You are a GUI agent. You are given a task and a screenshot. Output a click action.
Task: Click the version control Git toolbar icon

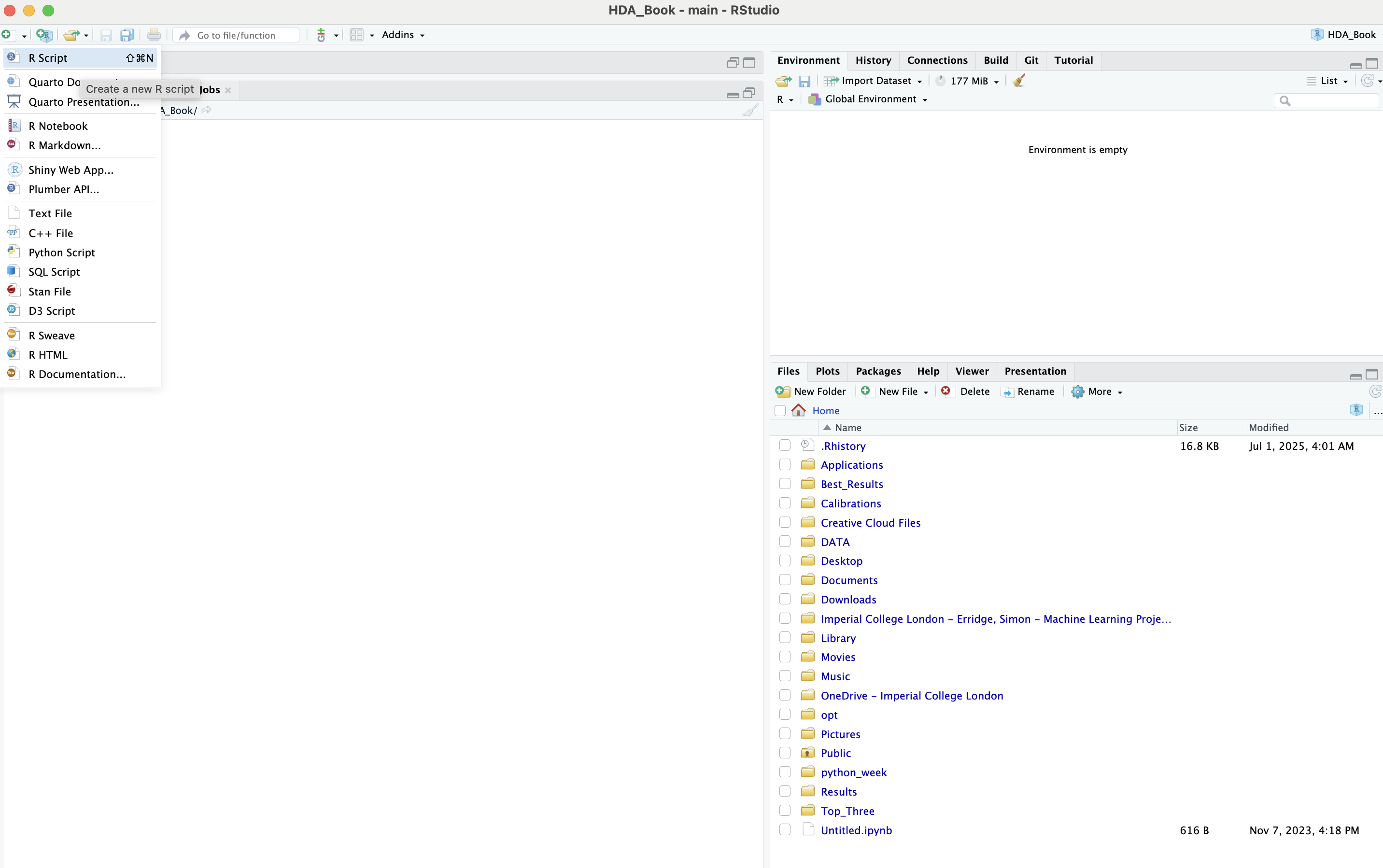tap(321, 35)
